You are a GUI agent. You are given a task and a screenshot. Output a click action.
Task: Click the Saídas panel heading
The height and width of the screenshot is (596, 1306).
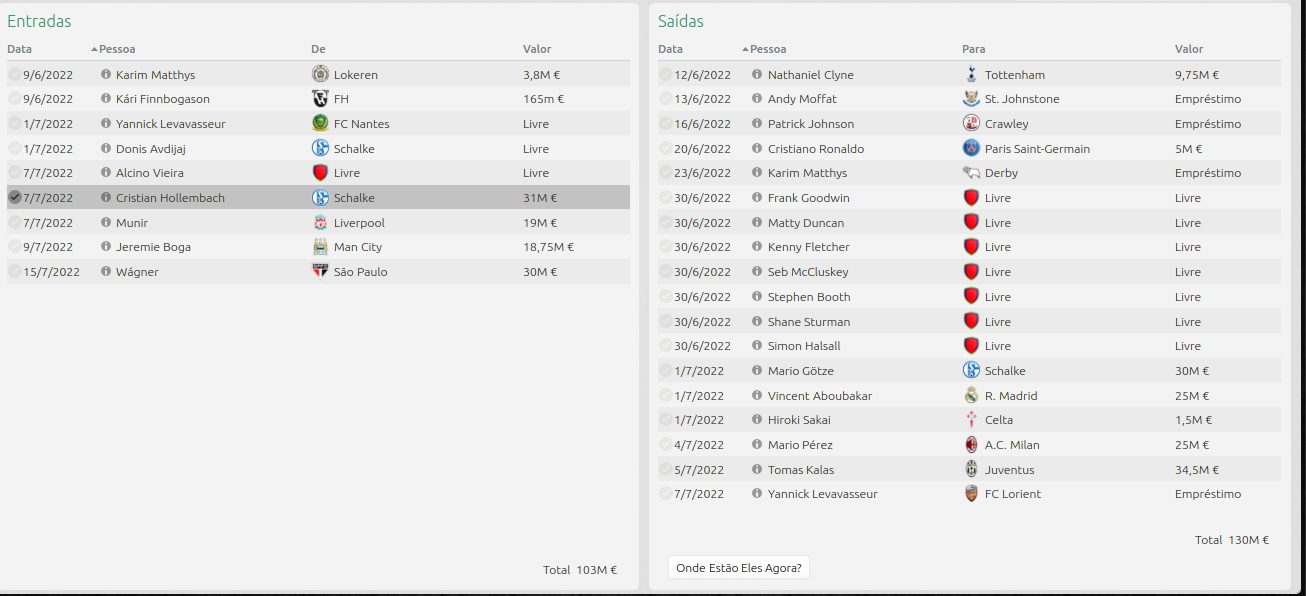coord(681,21)
